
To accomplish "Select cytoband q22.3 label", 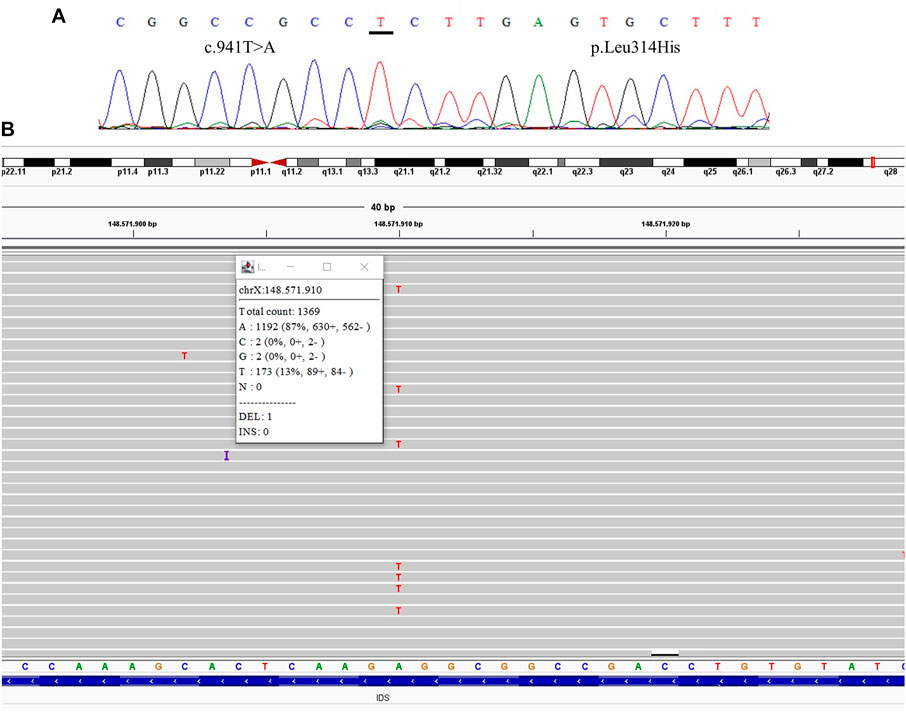I will pos(582,172).
